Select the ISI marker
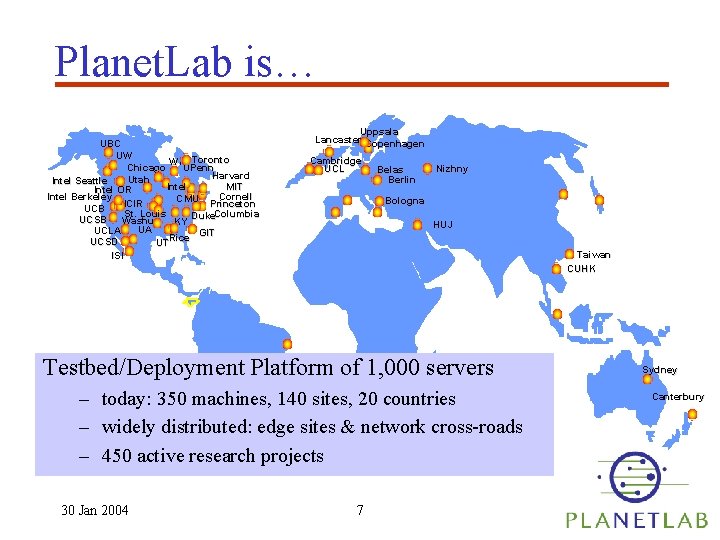This screenshot has height=540, width=720. tap(129, 251)
